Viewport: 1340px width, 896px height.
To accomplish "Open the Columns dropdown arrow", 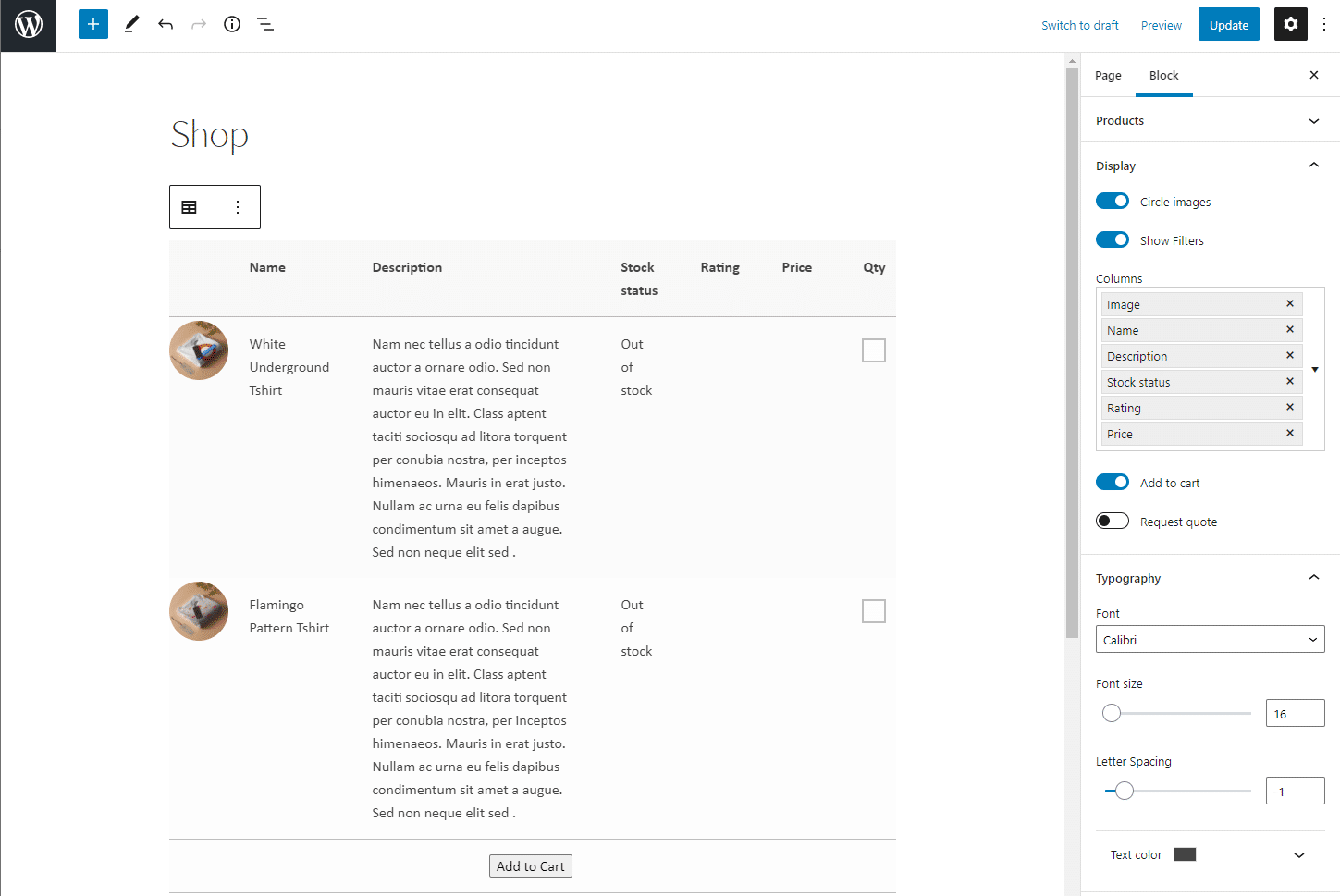I will (1315, 369).
